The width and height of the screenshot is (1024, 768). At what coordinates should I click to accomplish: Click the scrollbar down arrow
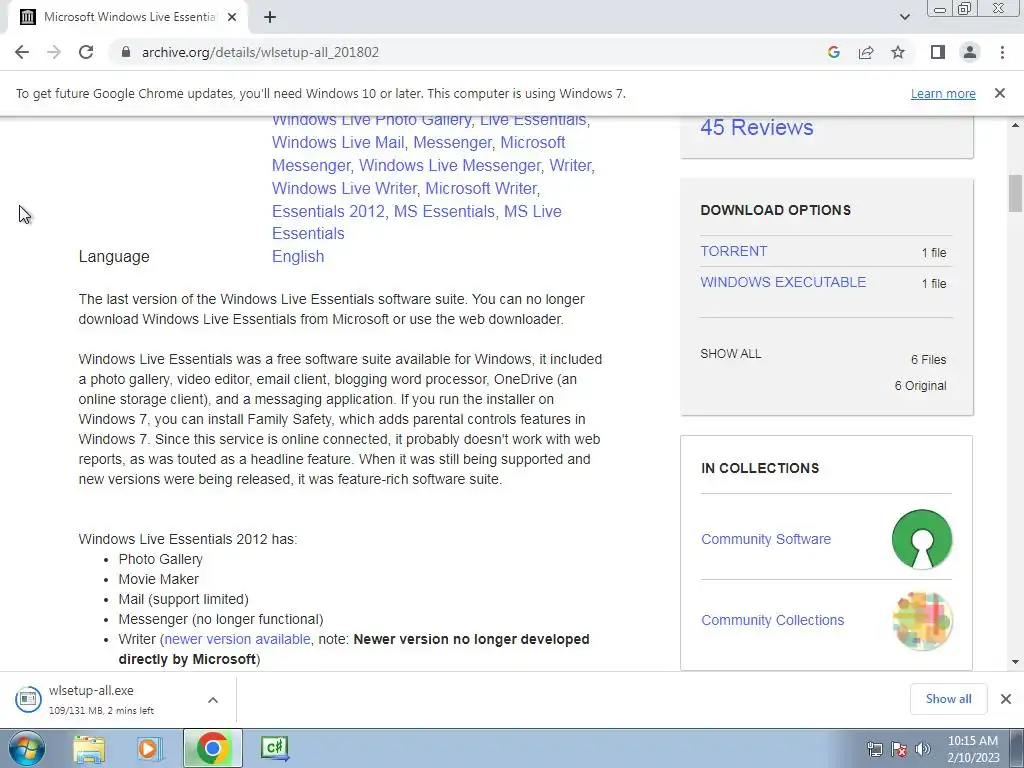1015,662
